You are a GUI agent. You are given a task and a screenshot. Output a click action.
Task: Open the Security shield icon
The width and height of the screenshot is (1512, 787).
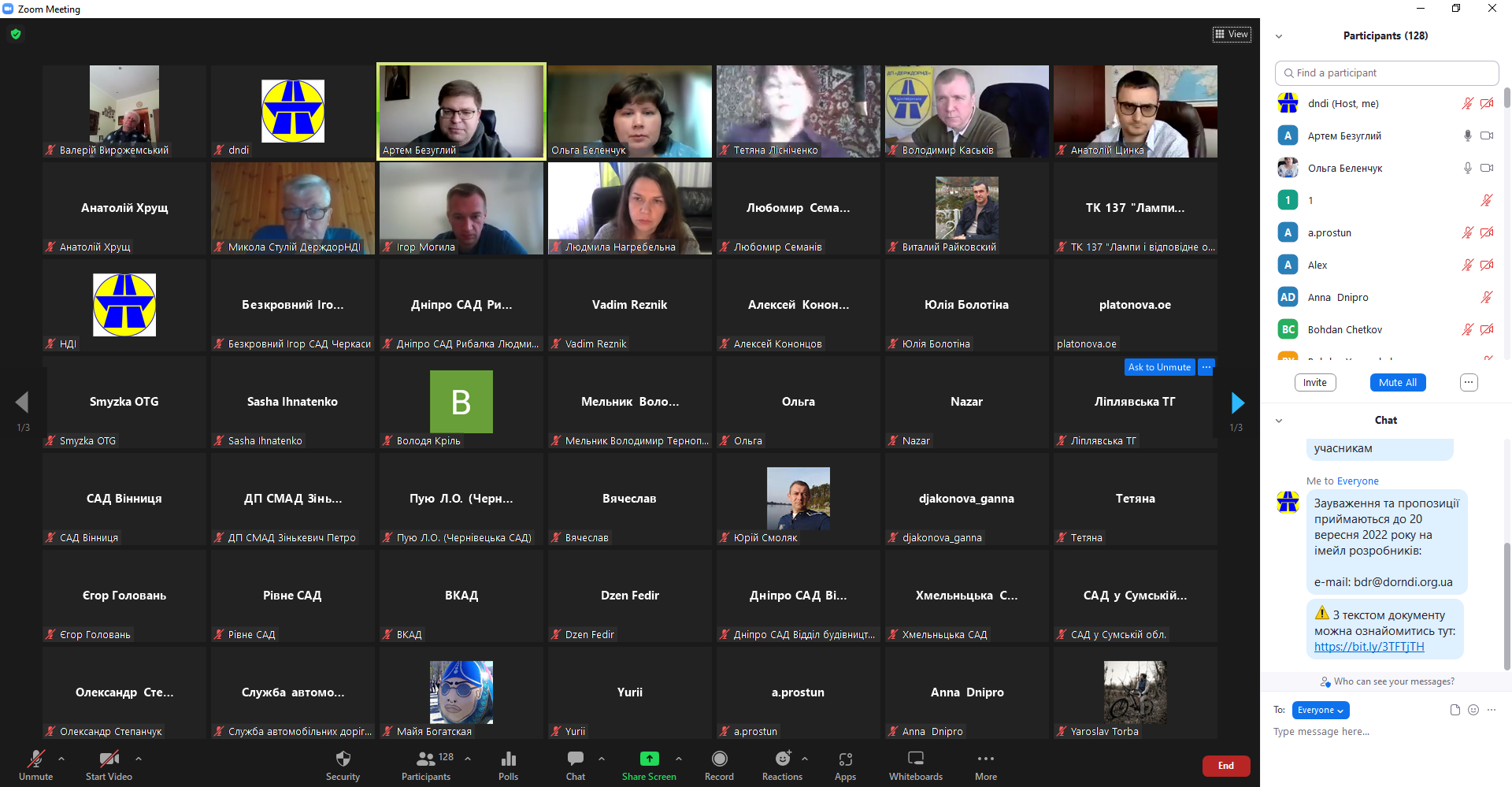click(343, 759)
